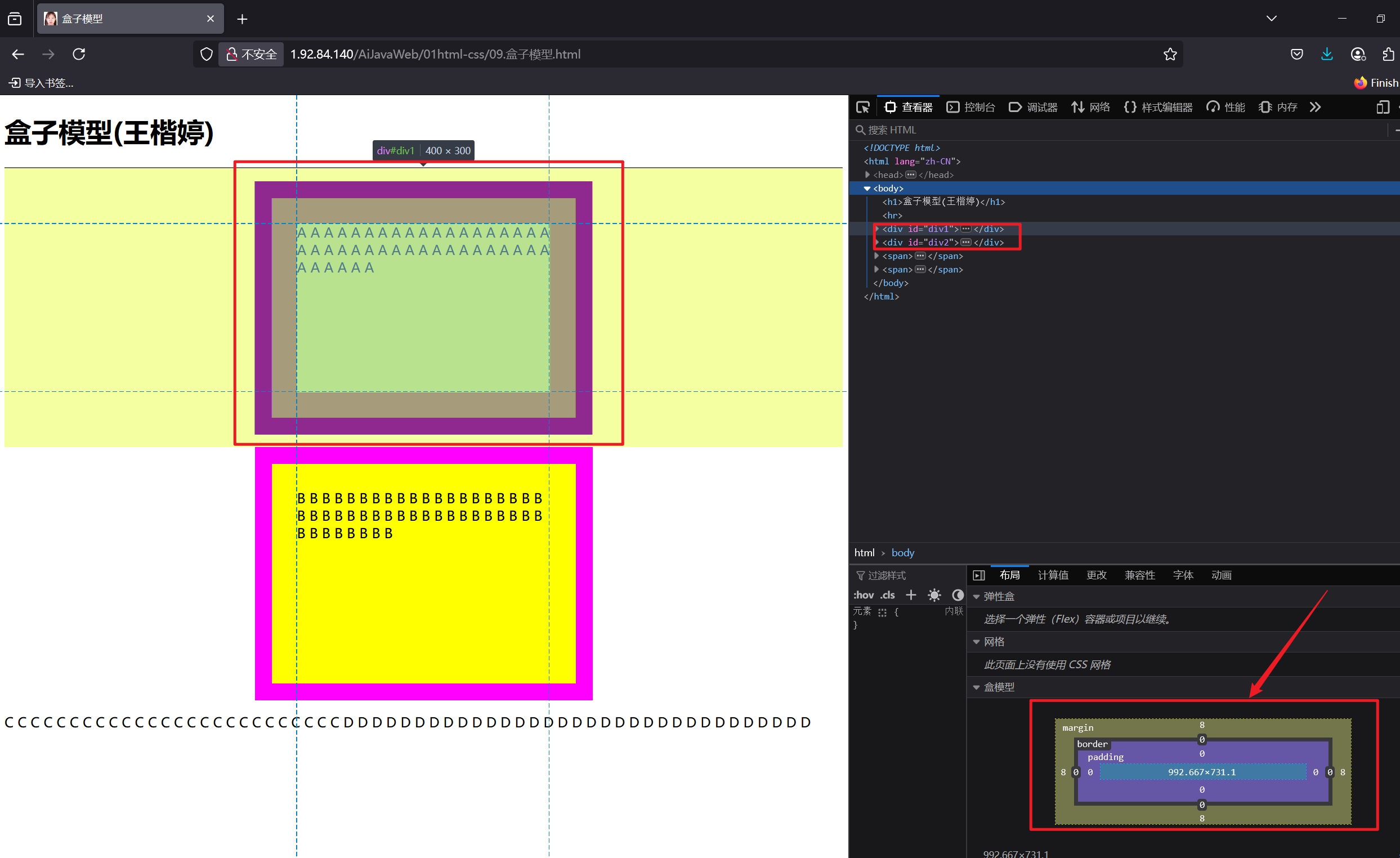The height and width of the screenshot is (858, 1400).
Task: Show more devtools tabs chevron
Action: (x=1315, y=108)
